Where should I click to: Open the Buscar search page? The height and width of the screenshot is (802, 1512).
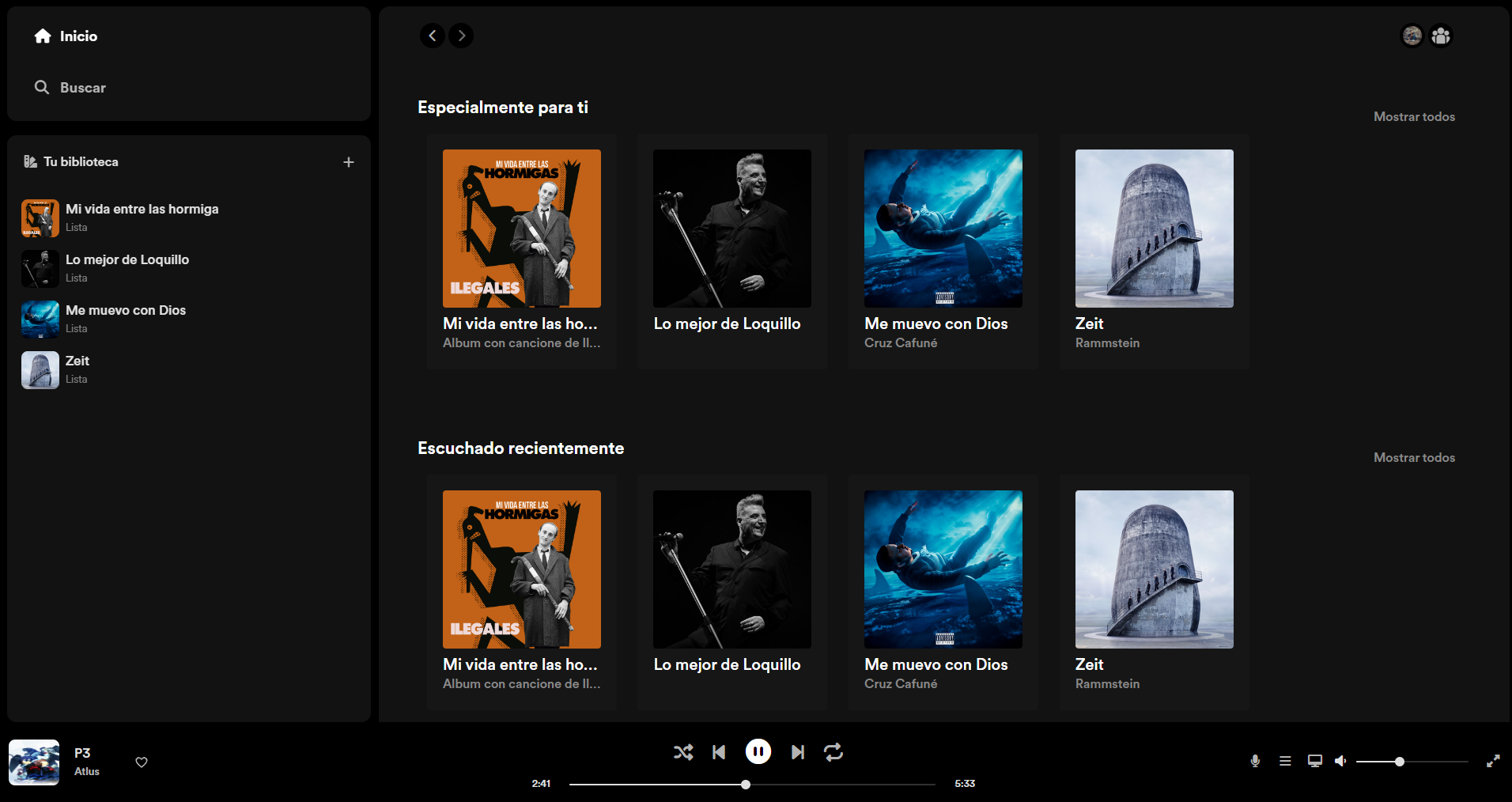(x=70, y=88)
